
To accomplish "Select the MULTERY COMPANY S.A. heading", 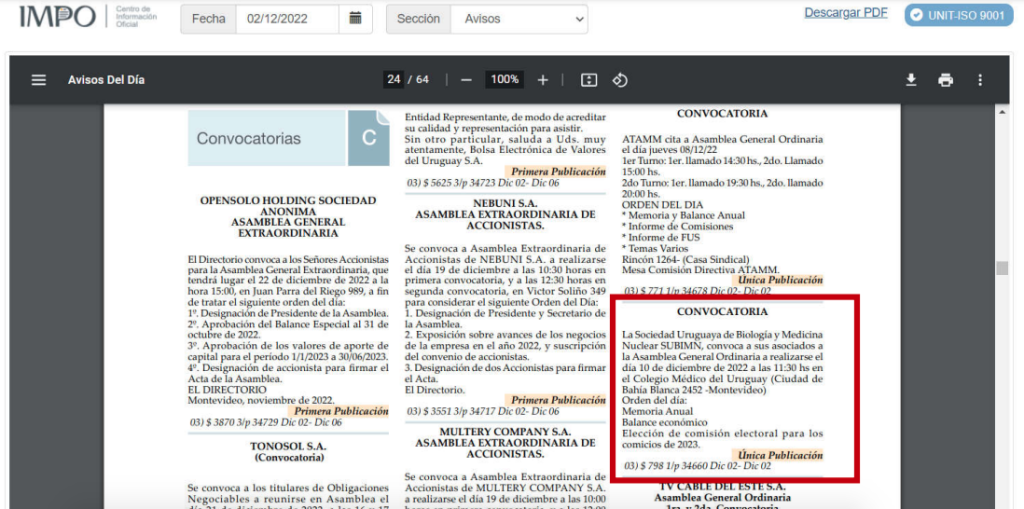I will pyautogui.click(x=505, y=432).
